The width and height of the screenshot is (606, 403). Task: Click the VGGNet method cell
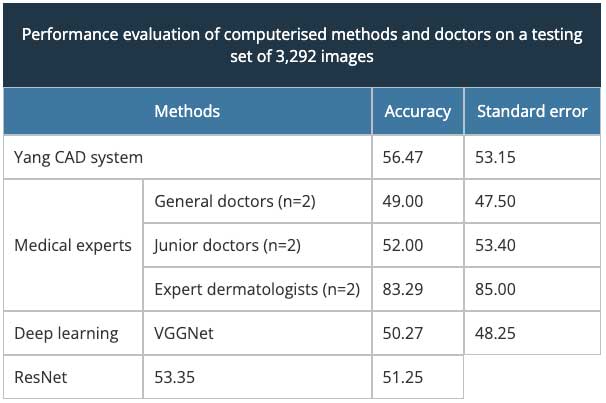click(x=183, y=333)
